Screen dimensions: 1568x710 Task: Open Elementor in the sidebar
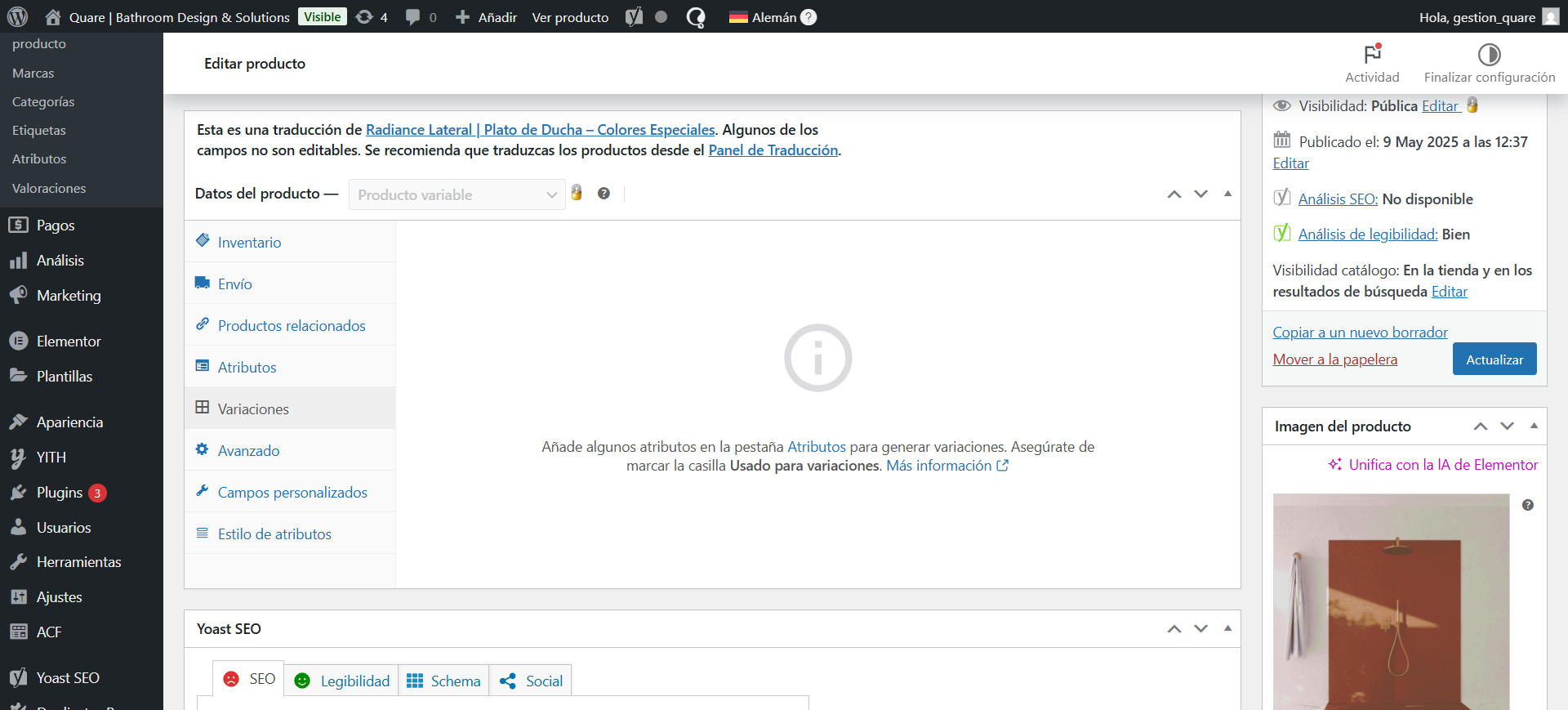(x=82, y=341)
